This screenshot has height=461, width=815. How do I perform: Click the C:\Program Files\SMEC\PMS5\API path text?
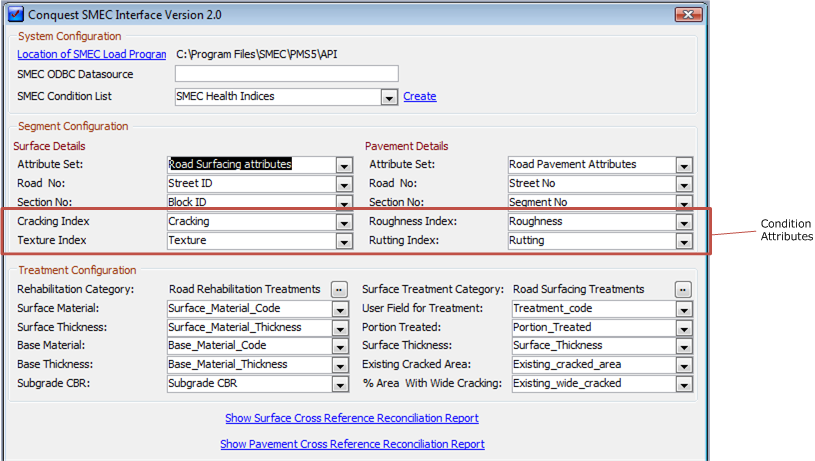[257, 54]
